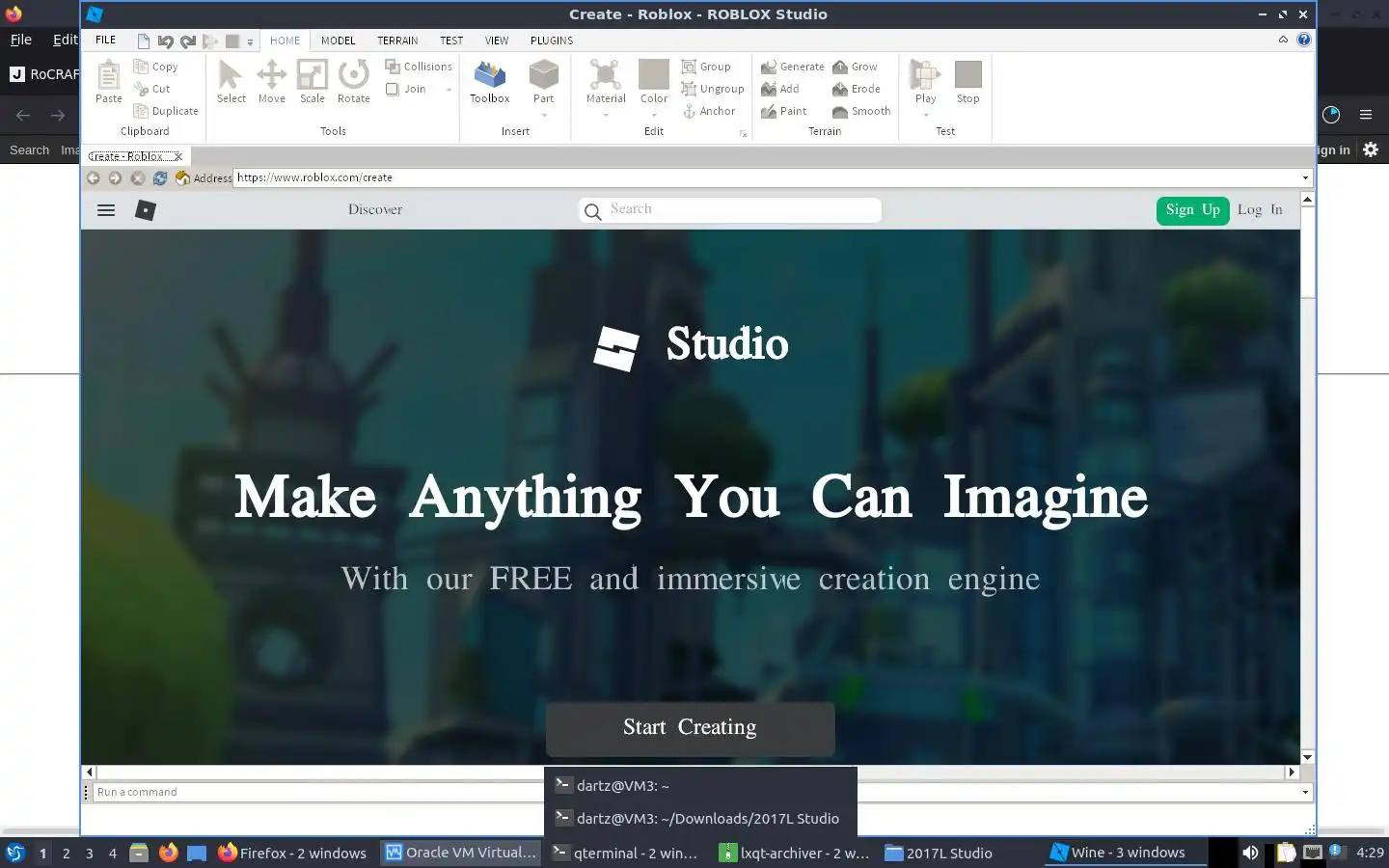Close the Create - Roblox document tab

click(178, 156)
